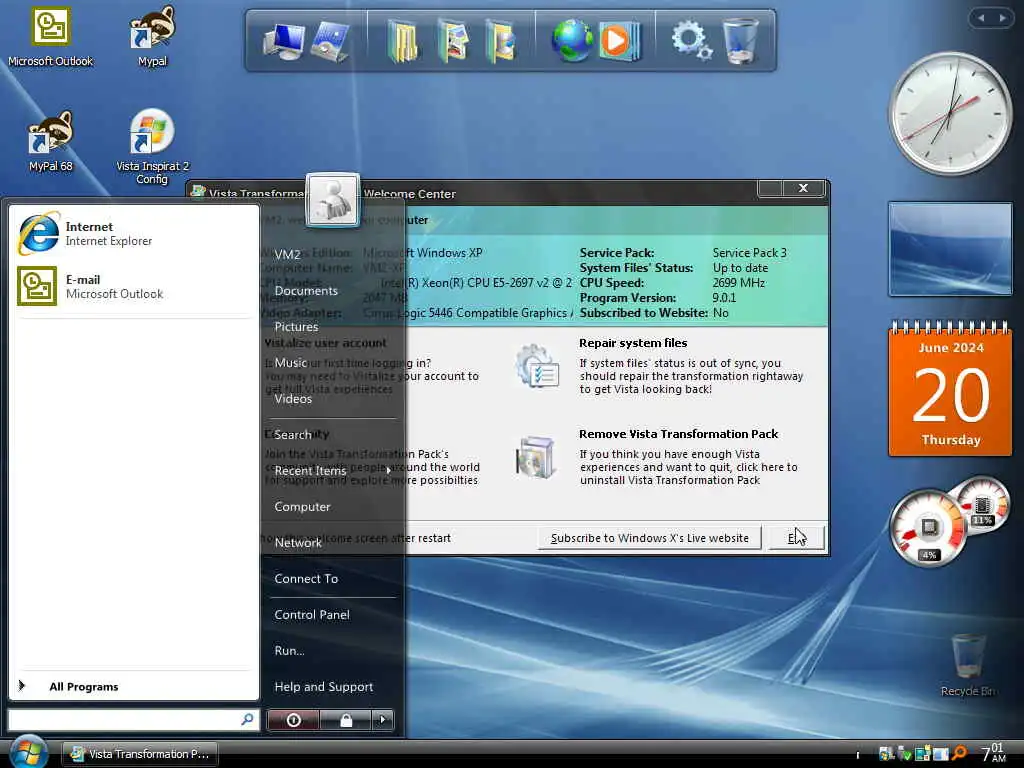Open Videos from Start menu
The height and width of the screenshot is (768, 1024).
[x=293, y=398]
